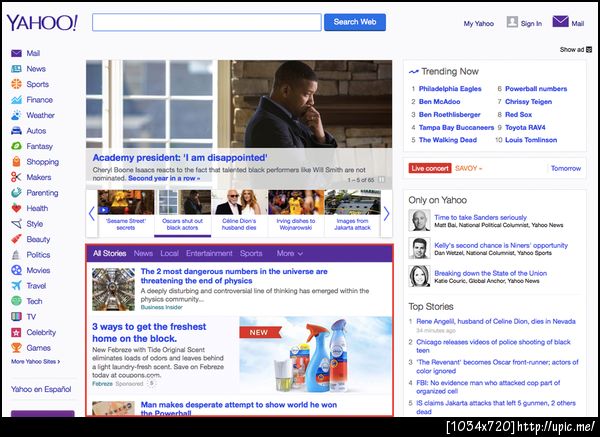Viewport: 600px width, 437px height.
Task: Click the Mail envelope icon in sidebar
Action: (x=16, y=53)
